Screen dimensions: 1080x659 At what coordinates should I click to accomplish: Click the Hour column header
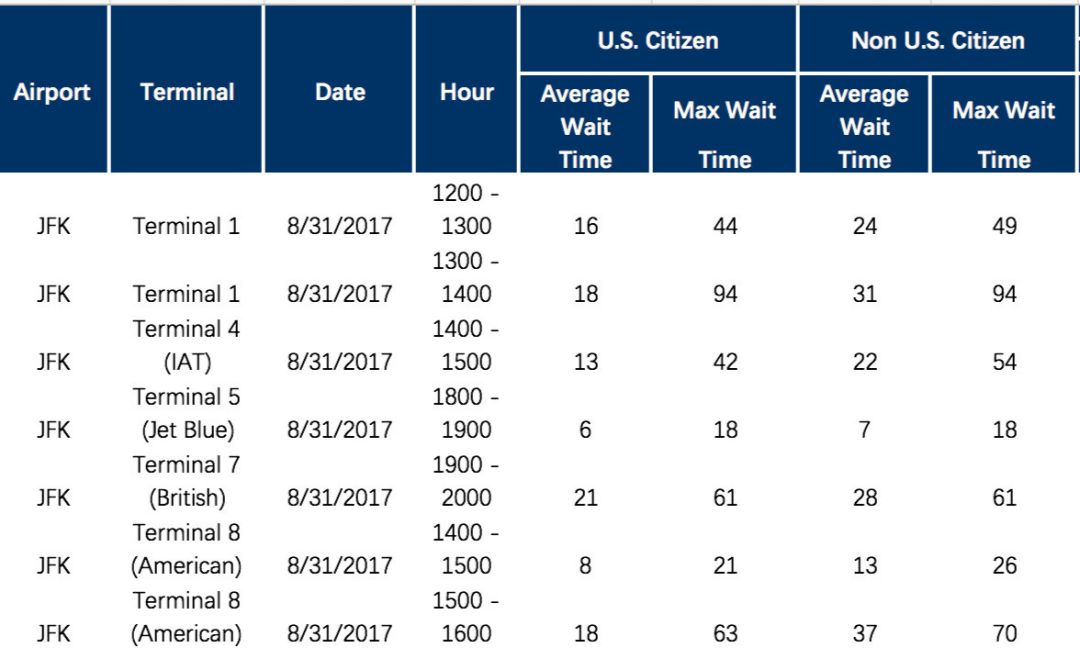click(x=467, y=92)
